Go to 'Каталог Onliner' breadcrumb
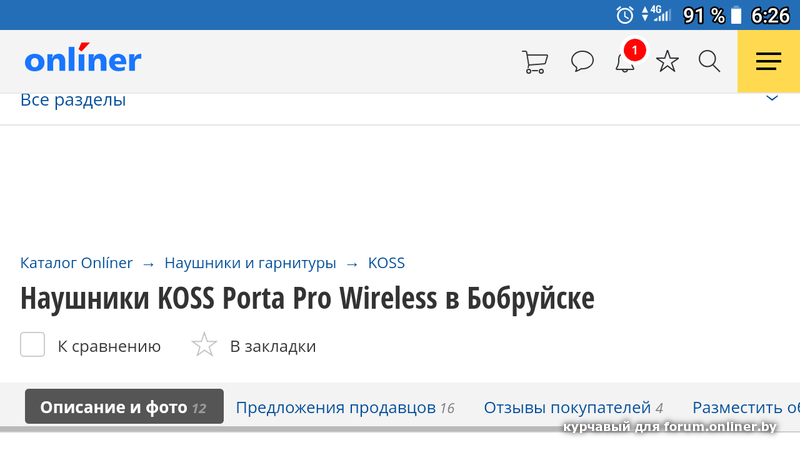Viewport: 800px width, 450px height. [x=76, y=263]
